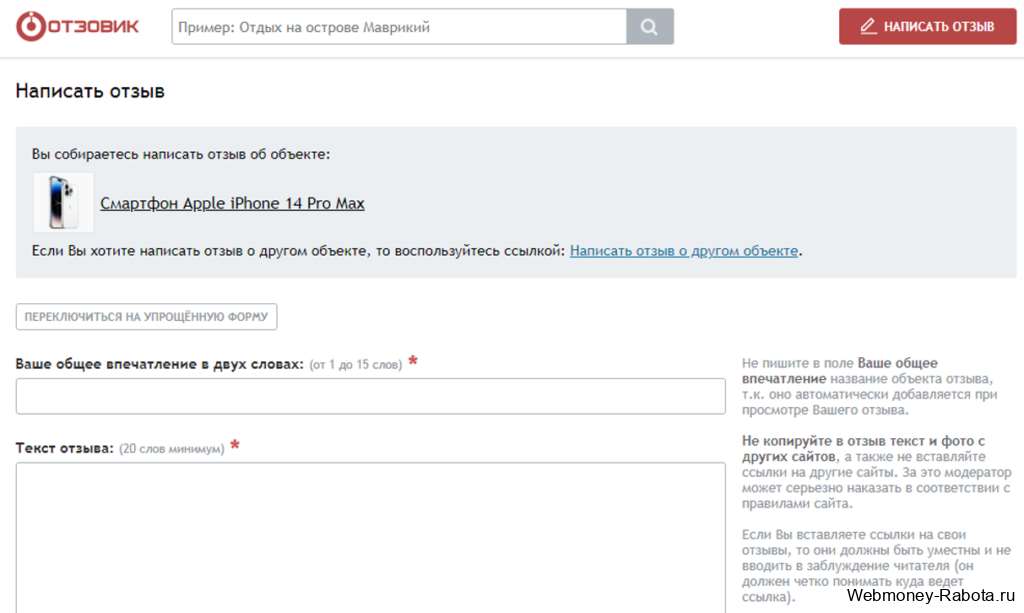The height and width of the screenshot is (613, 1024).
Task: Open the iPhone 14 Pro Max thumbnail
Action: coord(63,202)
